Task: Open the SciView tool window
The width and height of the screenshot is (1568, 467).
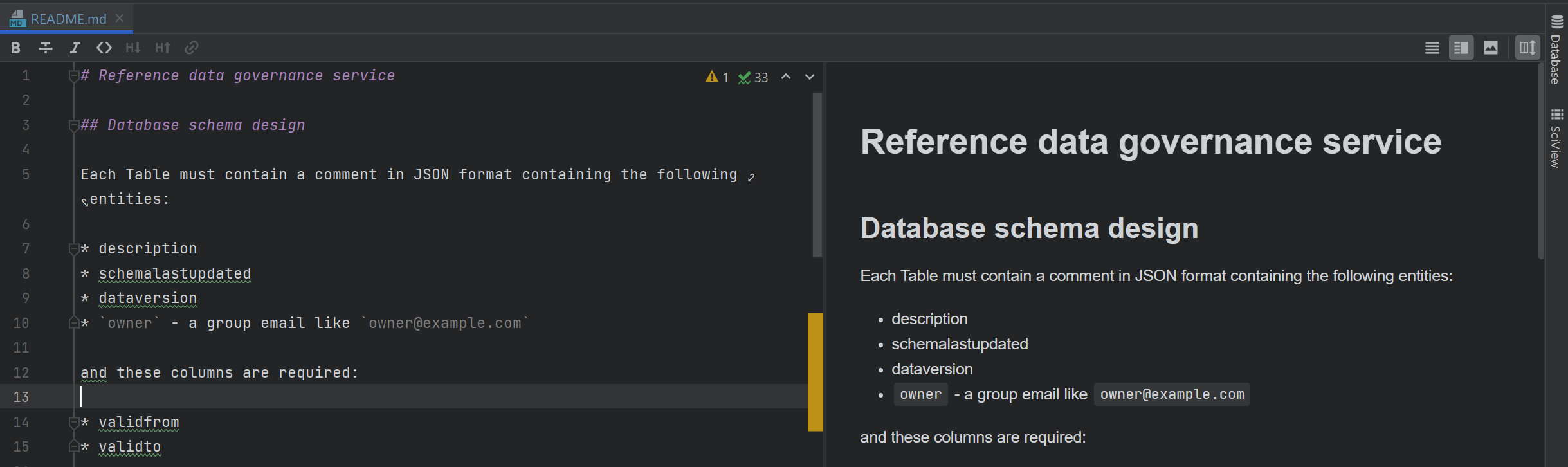Action: pos(1556,138)
